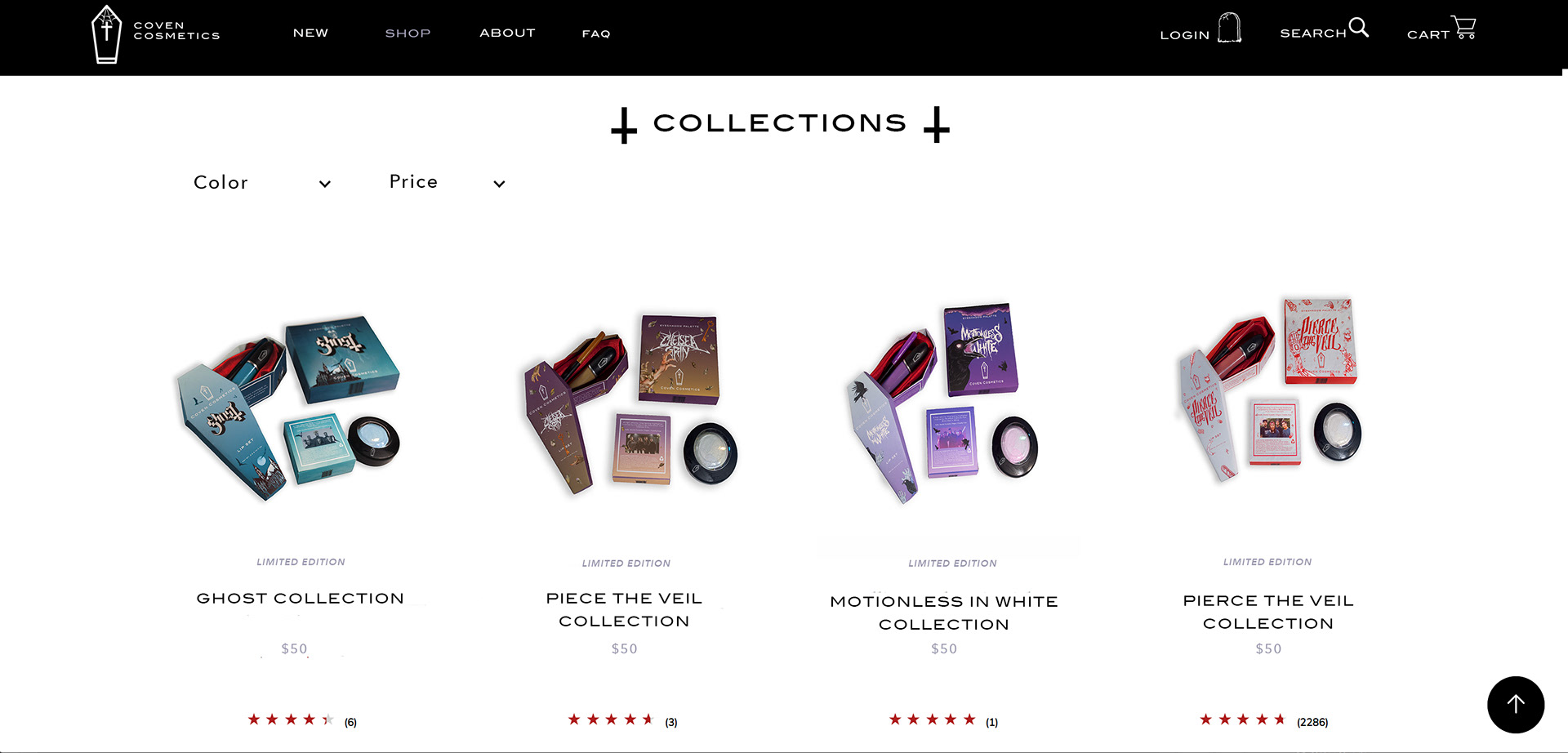Expand the Price filter dropdown
1568x753 pixels.
pyautogui.click(x=447, y=183)
